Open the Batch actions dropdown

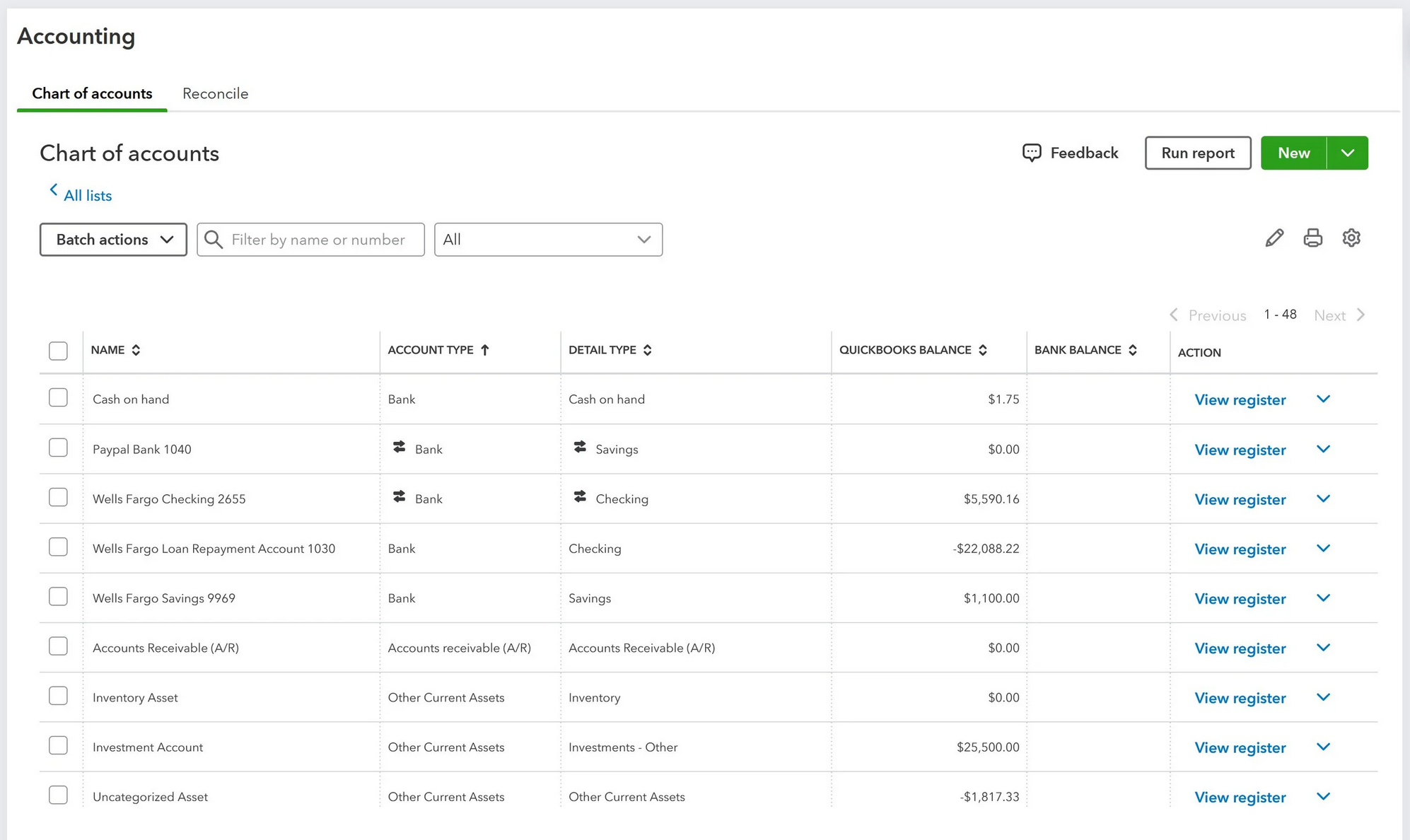point(113,240)
